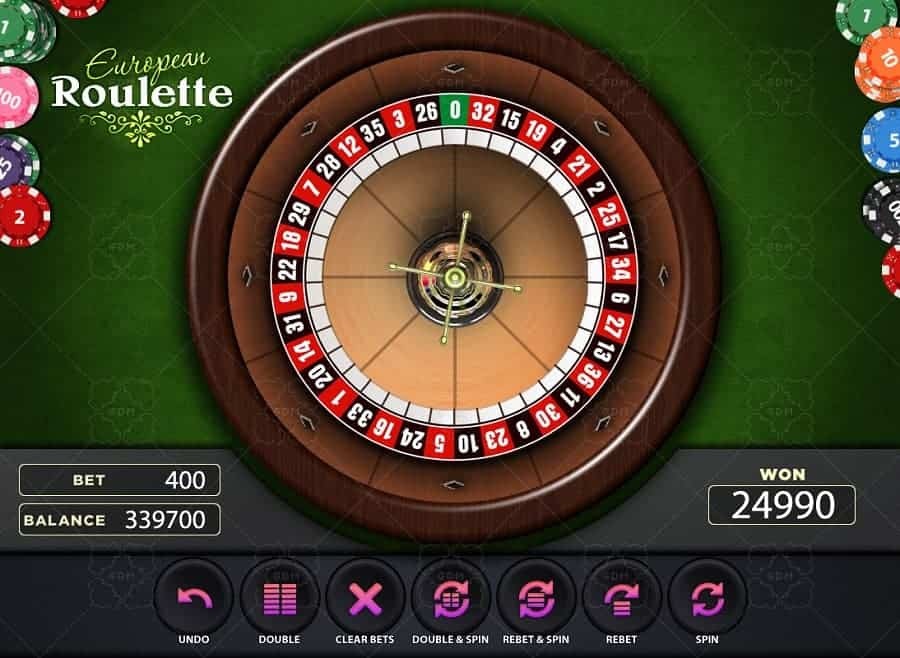Select the purple 25 chip

tap(17, 164)
